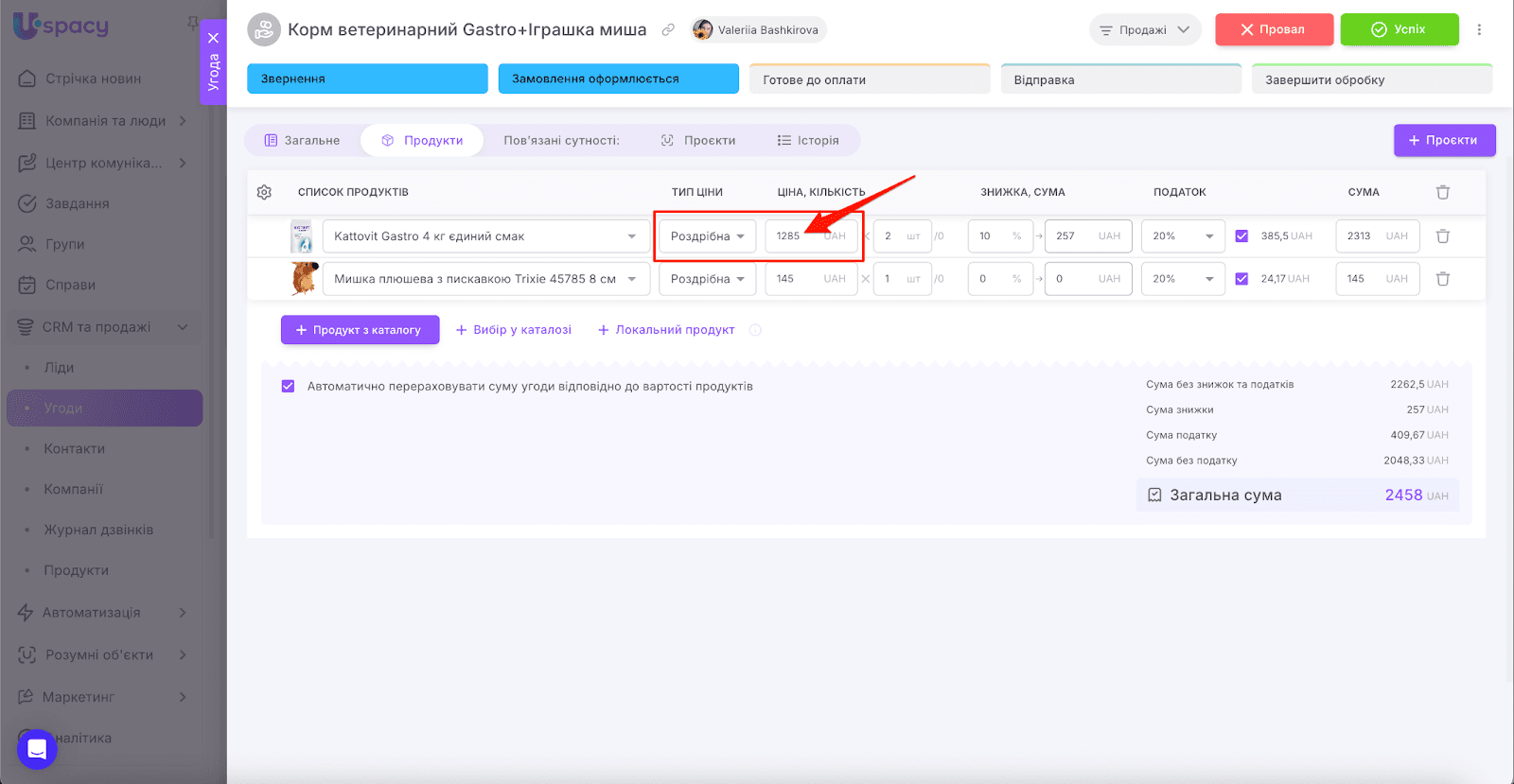Click the Мишка плюшева product thumbnail
The width and height of the screenshot is (1514, 784).
point(304,279)
